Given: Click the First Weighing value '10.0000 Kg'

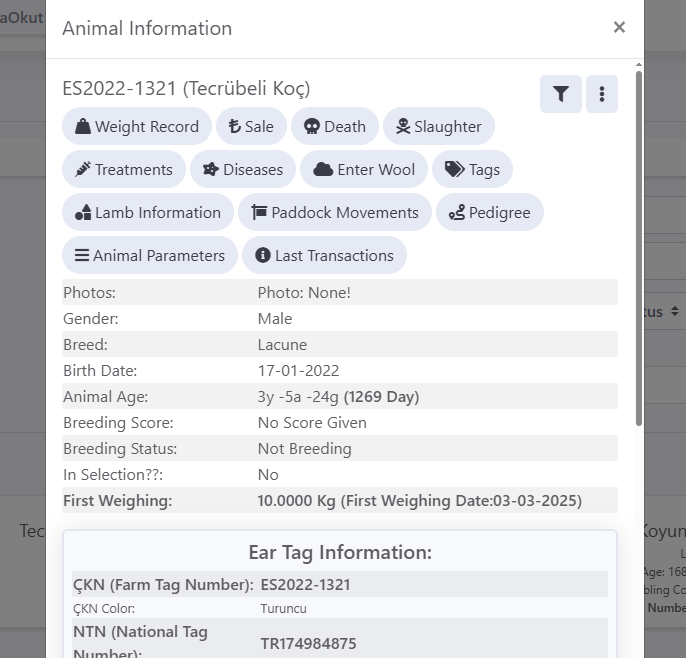Looking at the screenshot, I should (x=296, y=500).
